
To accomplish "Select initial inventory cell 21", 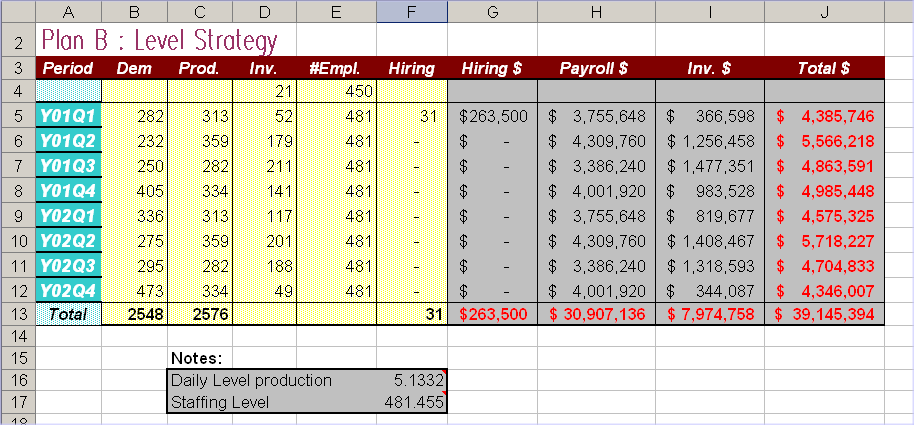I will tap(264, 91).
